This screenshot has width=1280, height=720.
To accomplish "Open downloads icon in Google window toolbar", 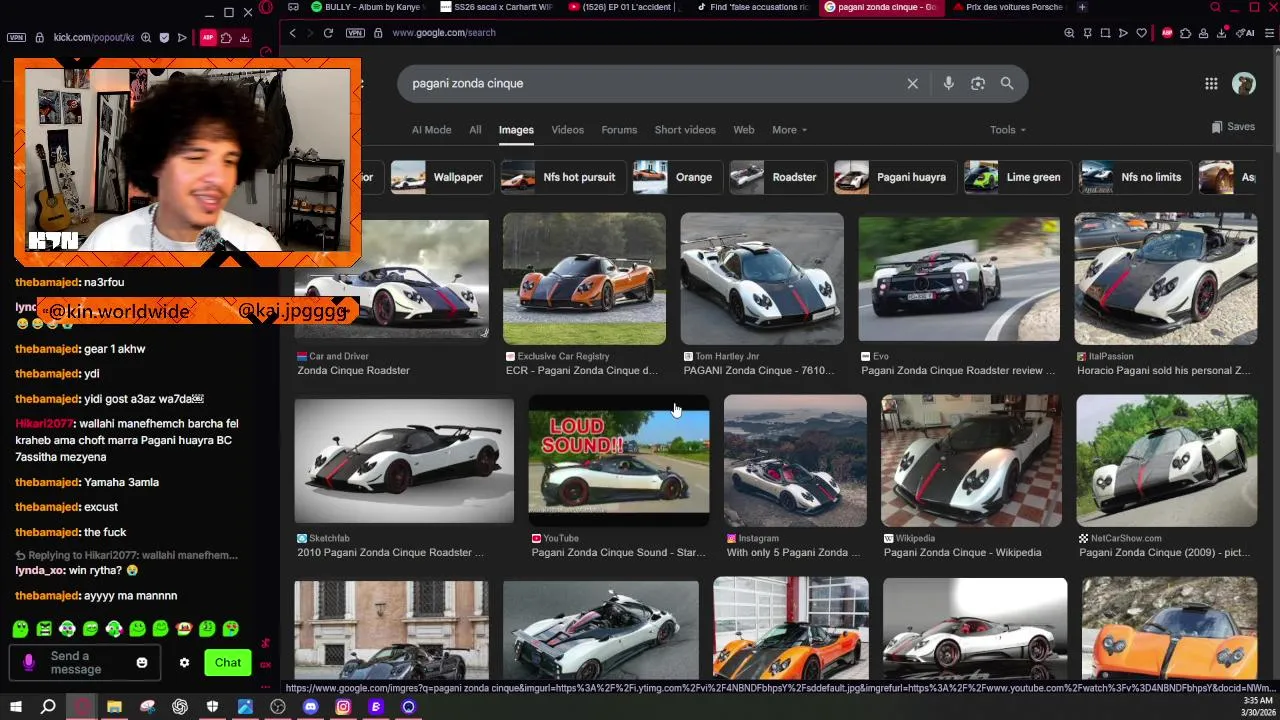I will click(1221, 33).
